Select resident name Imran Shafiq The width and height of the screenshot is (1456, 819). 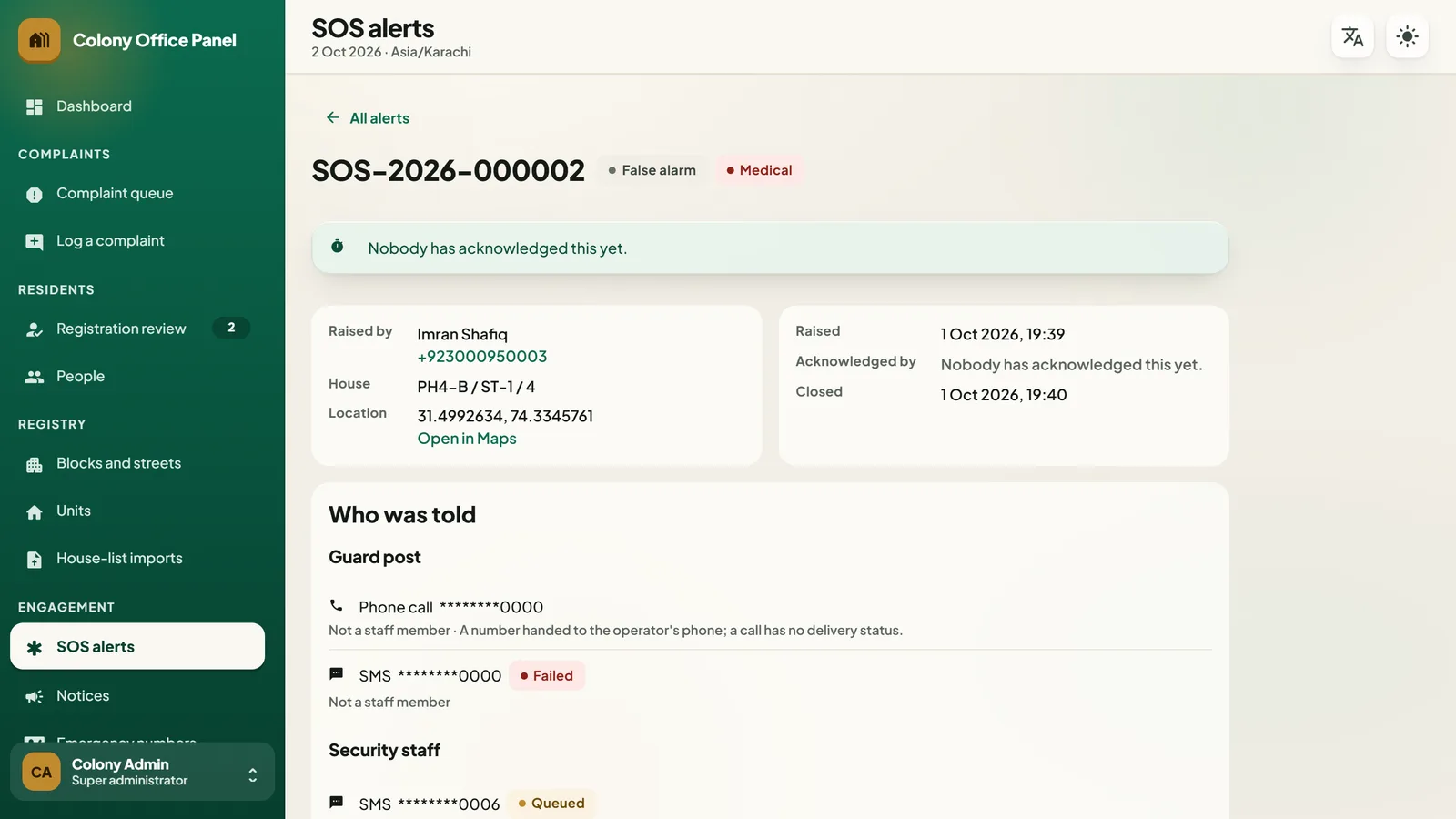click(x=462, y=334)
